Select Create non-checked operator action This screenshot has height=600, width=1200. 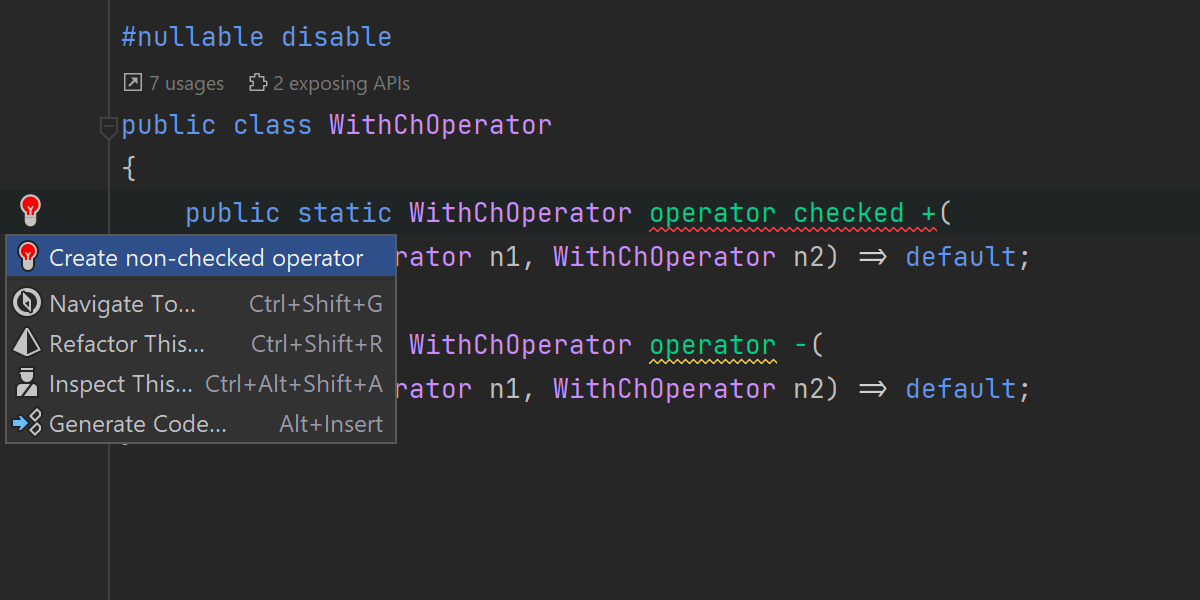(206, 258)
